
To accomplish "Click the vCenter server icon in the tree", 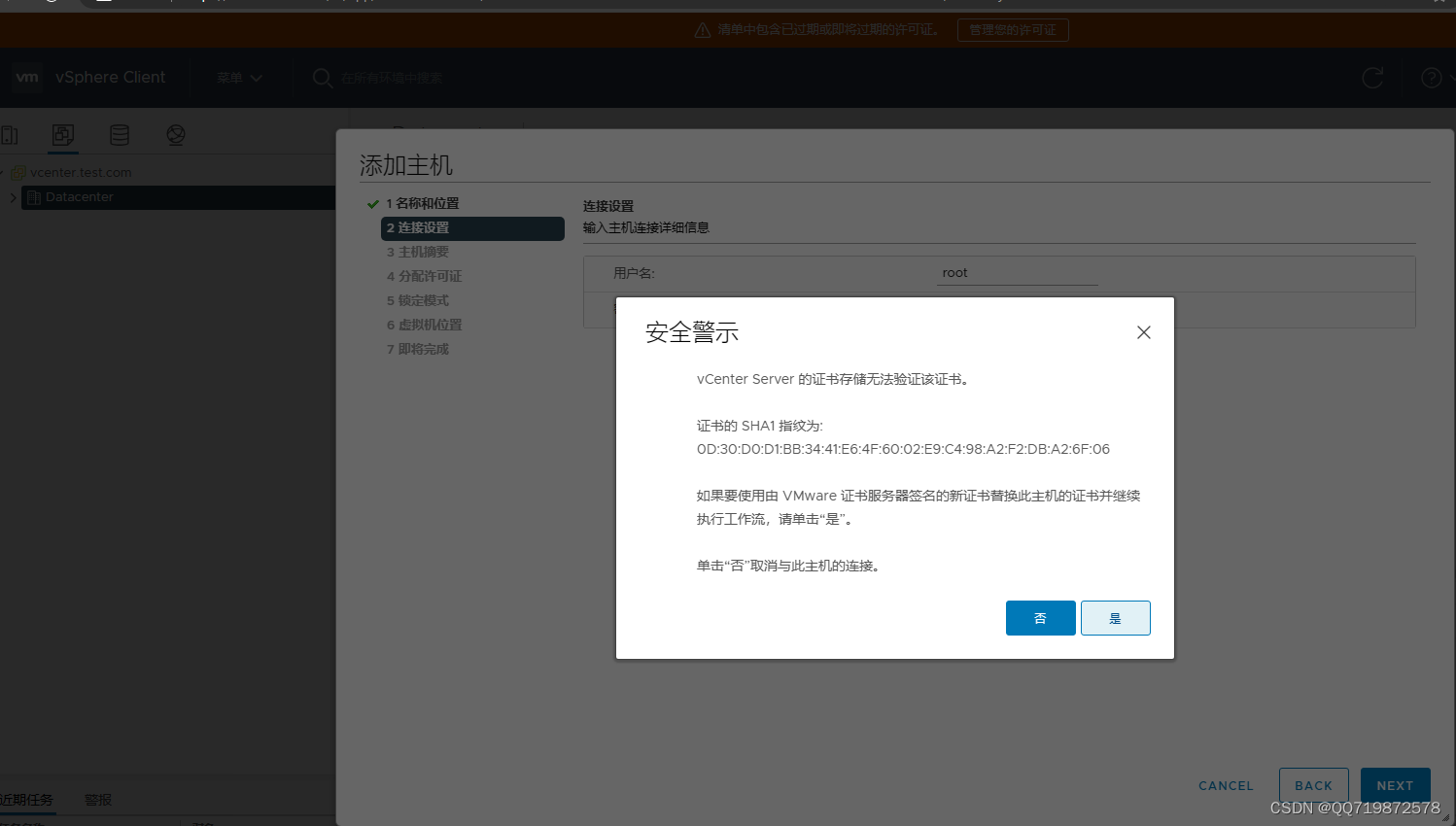I will point(18,172).
